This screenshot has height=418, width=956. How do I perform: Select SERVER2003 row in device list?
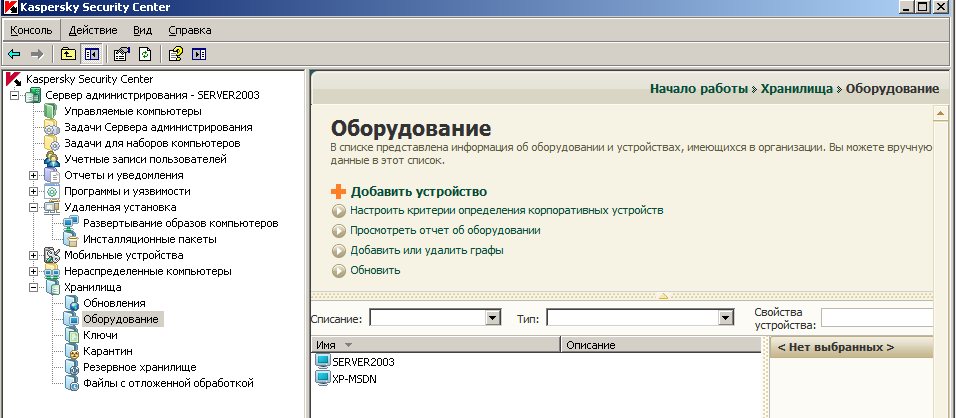(x=363, y=362)
